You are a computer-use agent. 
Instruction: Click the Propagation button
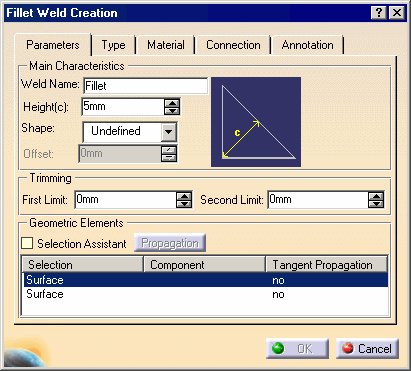point(170,243)
